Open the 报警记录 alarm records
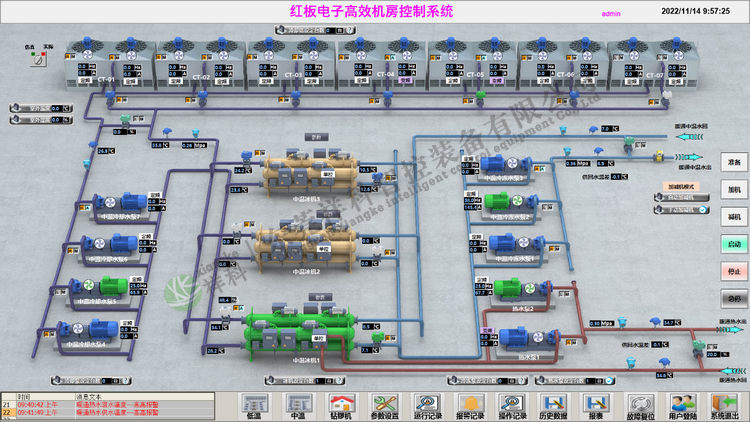Image resolution: width=750 pixels, height=422 pixels. pyautogui.click(x=470, y=406)
